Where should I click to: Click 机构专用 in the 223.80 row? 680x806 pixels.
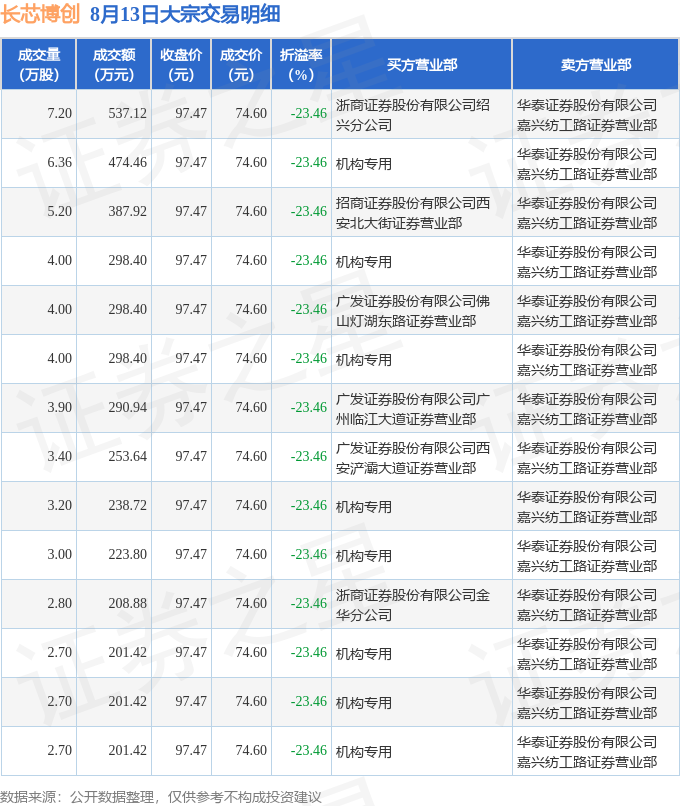pyautogui.click(x=364, y=556)
